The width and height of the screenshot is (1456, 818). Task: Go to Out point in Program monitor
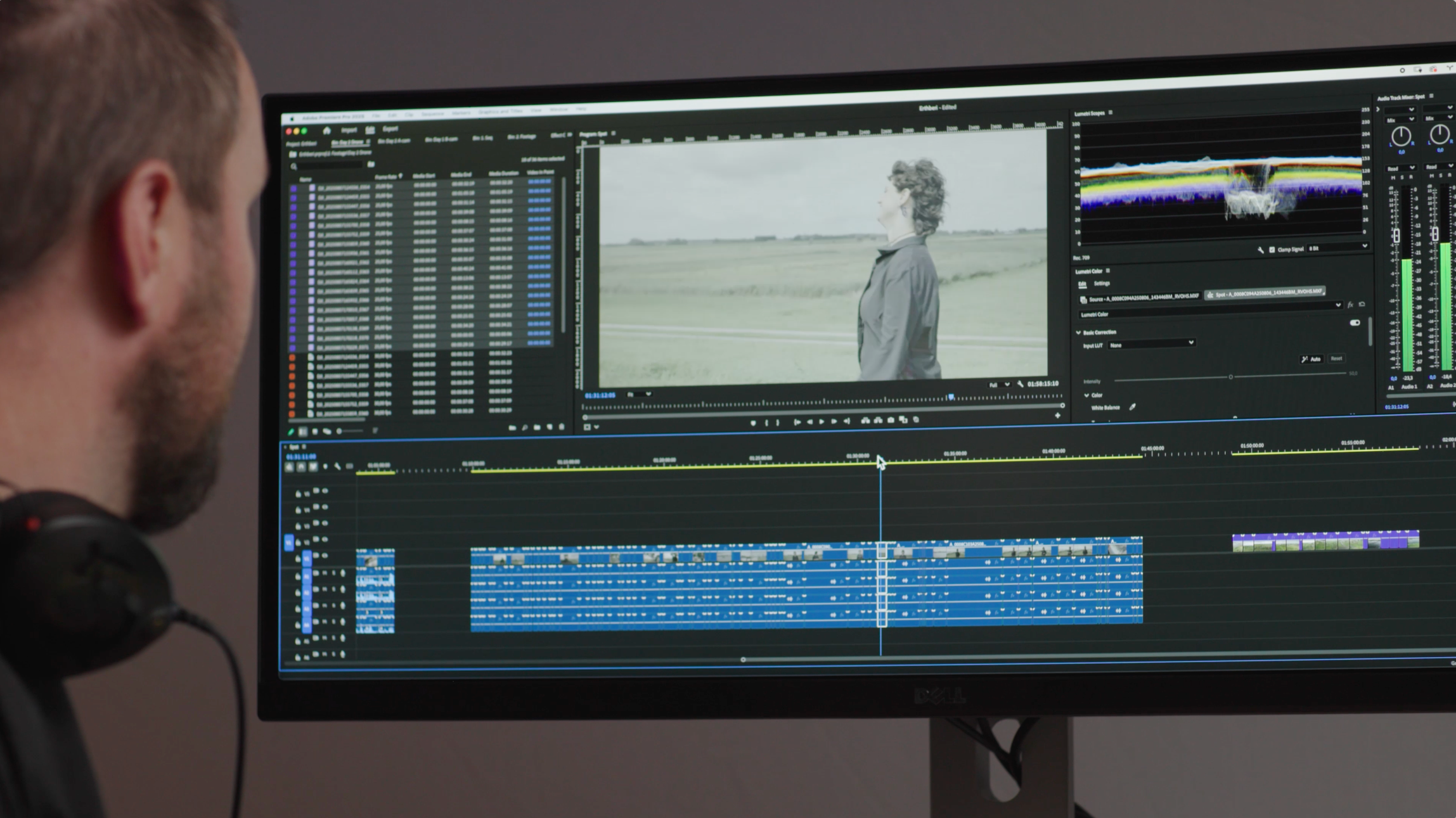tap(847, 421)
